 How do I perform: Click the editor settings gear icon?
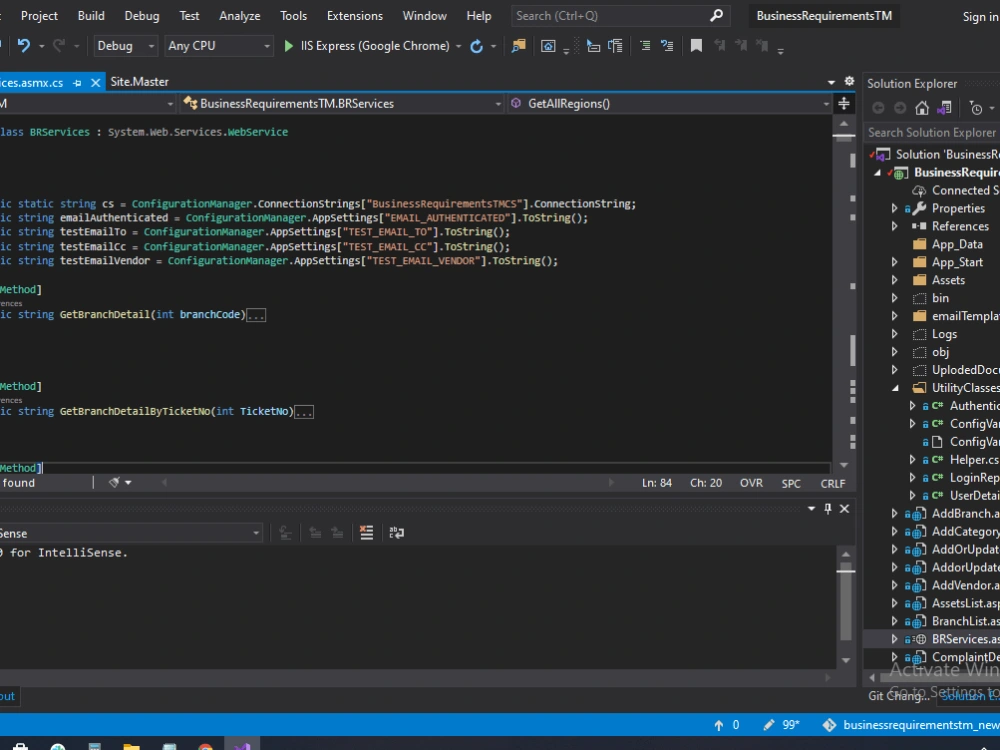tap(849, 82)
